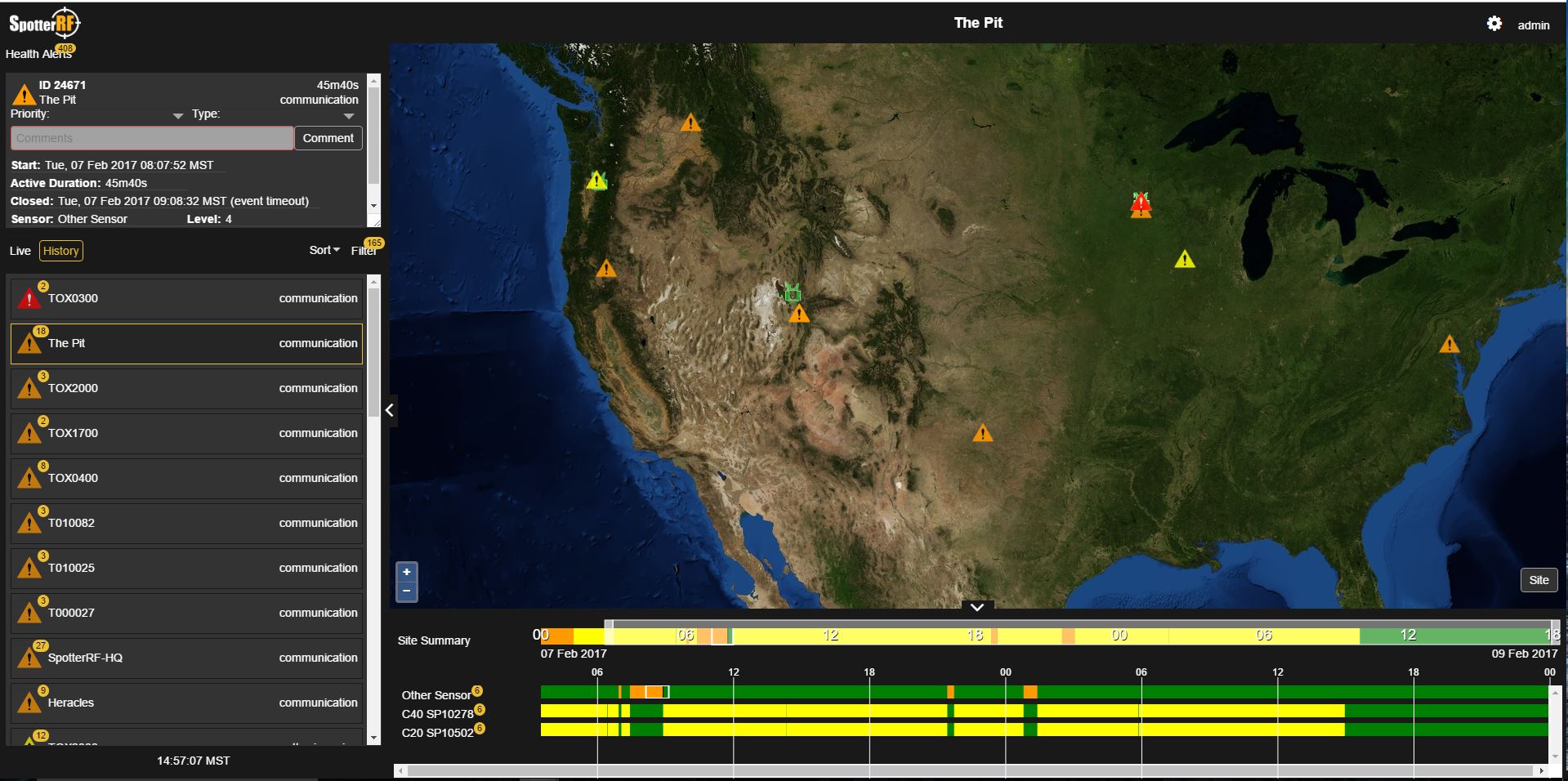The width and height of the screenshot is (1568, 781).
Task: Open the Sort dropdown menu
Action: 324,251
